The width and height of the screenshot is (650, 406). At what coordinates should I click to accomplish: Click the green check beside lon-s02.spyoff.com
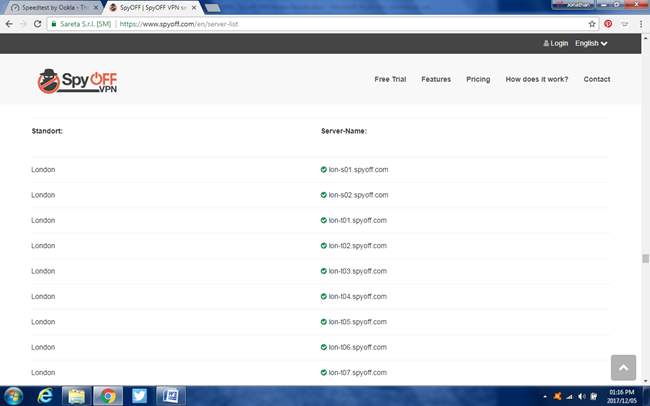point(324,194)
